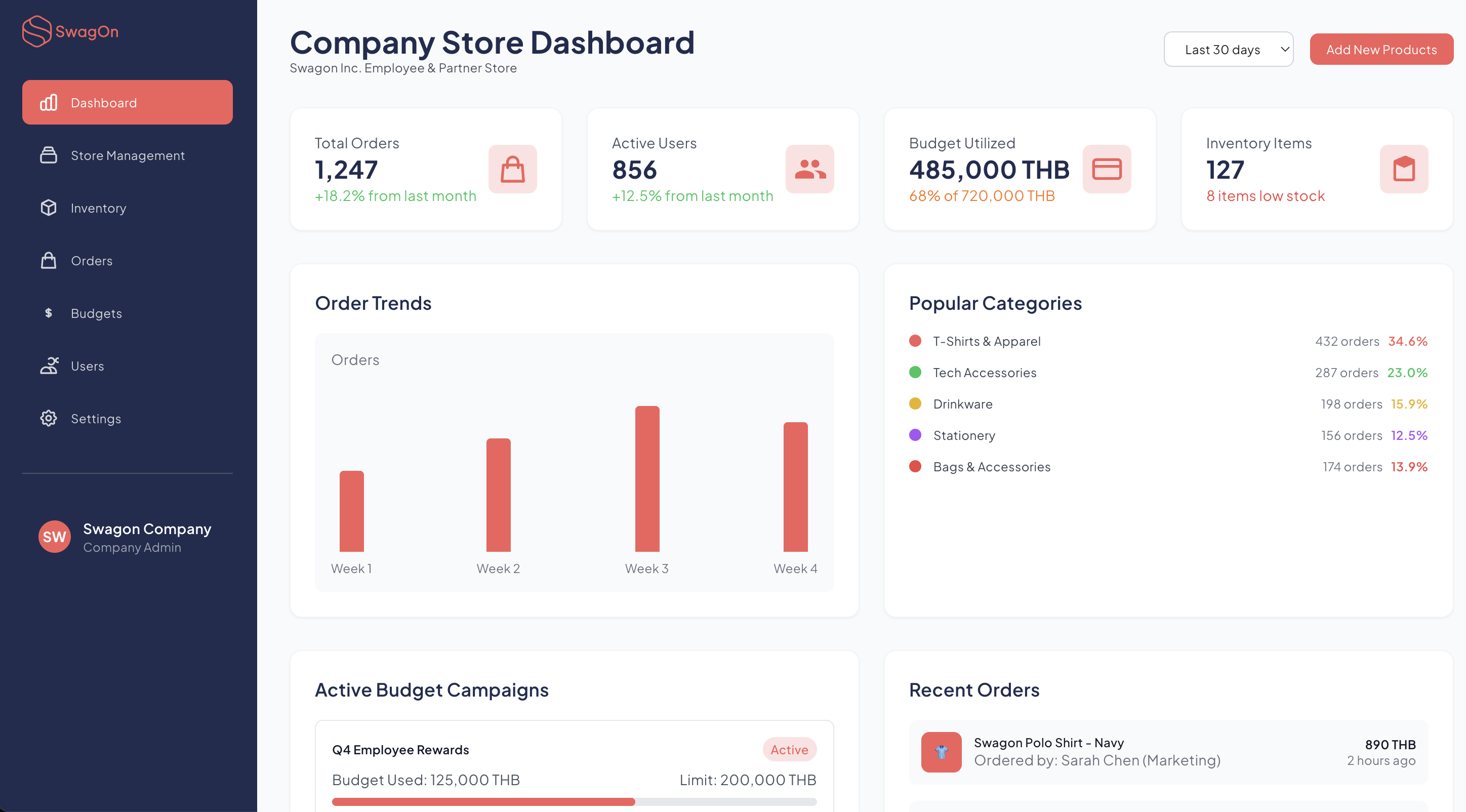Viewport: 1466px width, 812px height.
Task: Open the Last 30 days dropdown
Action: pyautogui.click(x=1228, y=50)
